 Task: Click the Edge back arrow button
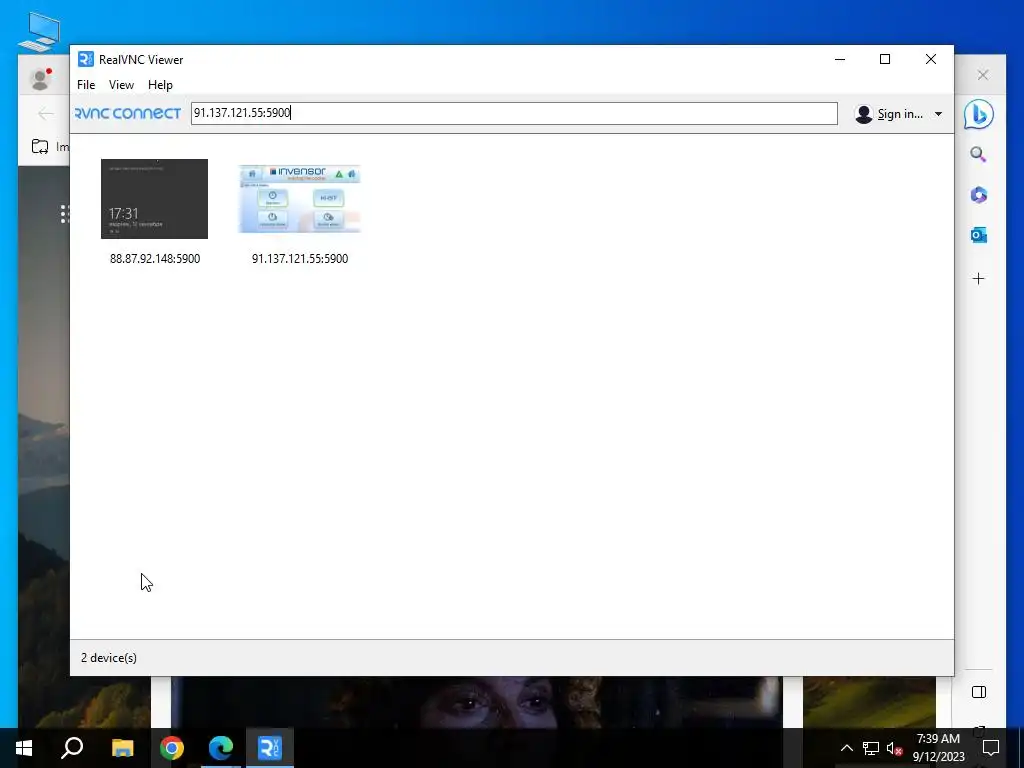pos(46,114)
